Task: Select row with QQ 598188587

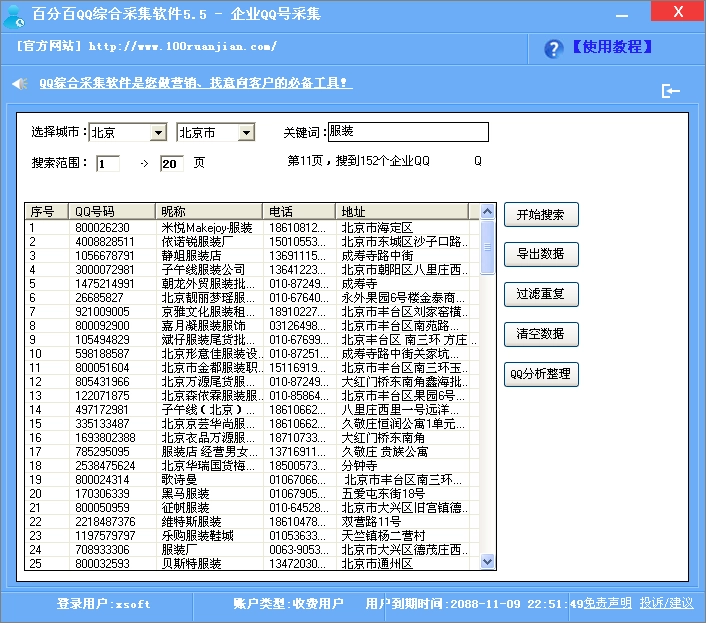Action: (x=252, y=354)
